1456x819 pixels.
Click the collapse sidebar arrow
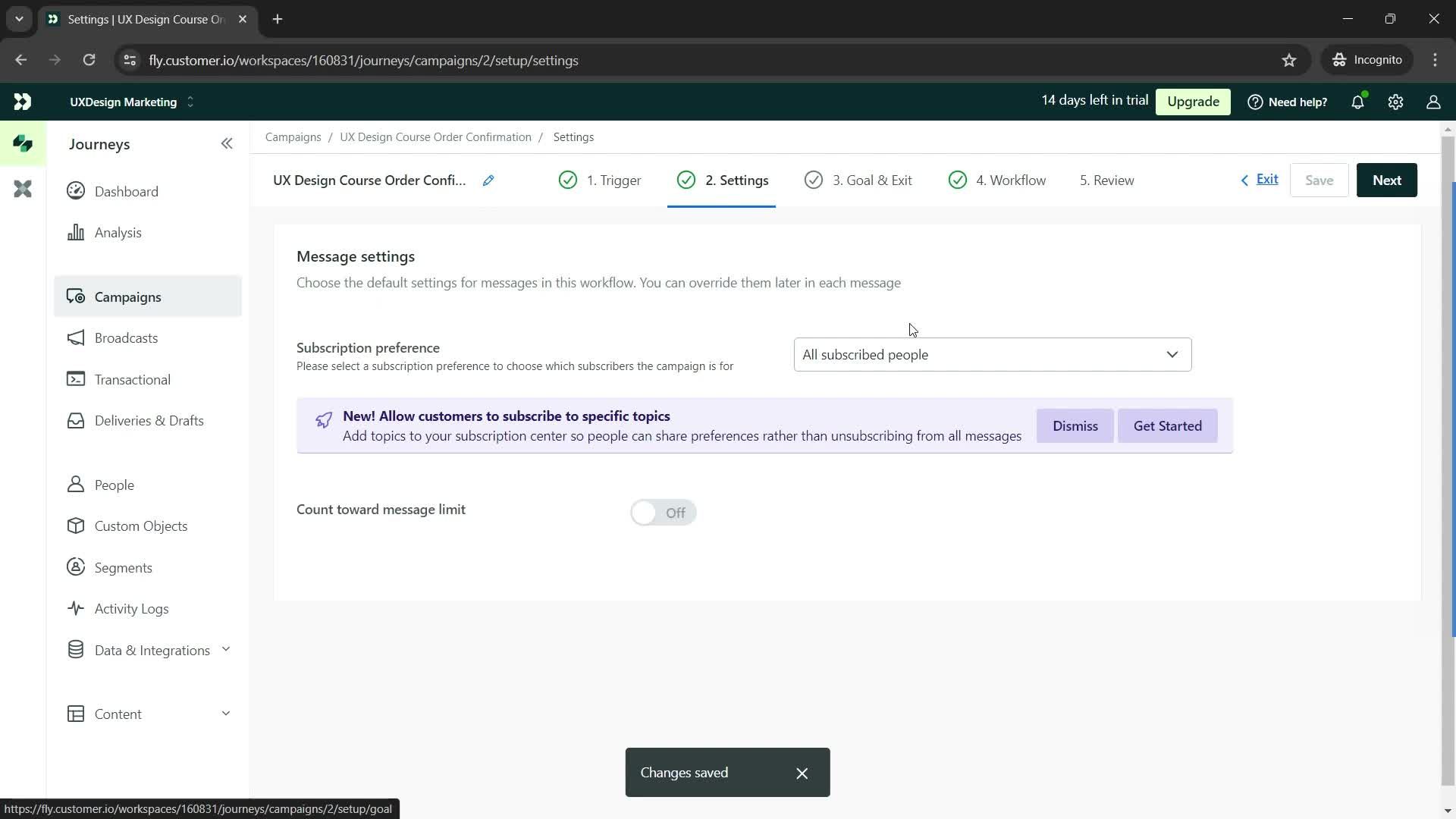(x=227, y=143)
